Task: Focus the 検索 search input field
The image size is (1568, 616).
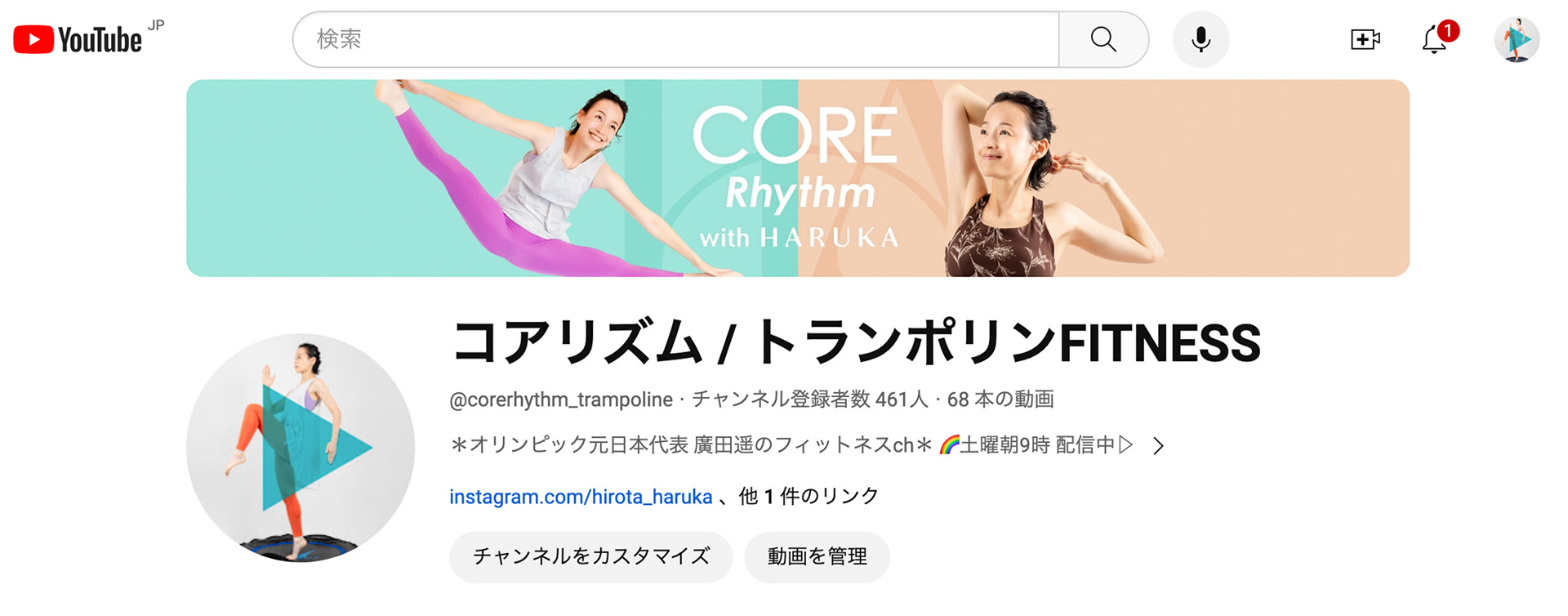Action: [x=676, y=39]
